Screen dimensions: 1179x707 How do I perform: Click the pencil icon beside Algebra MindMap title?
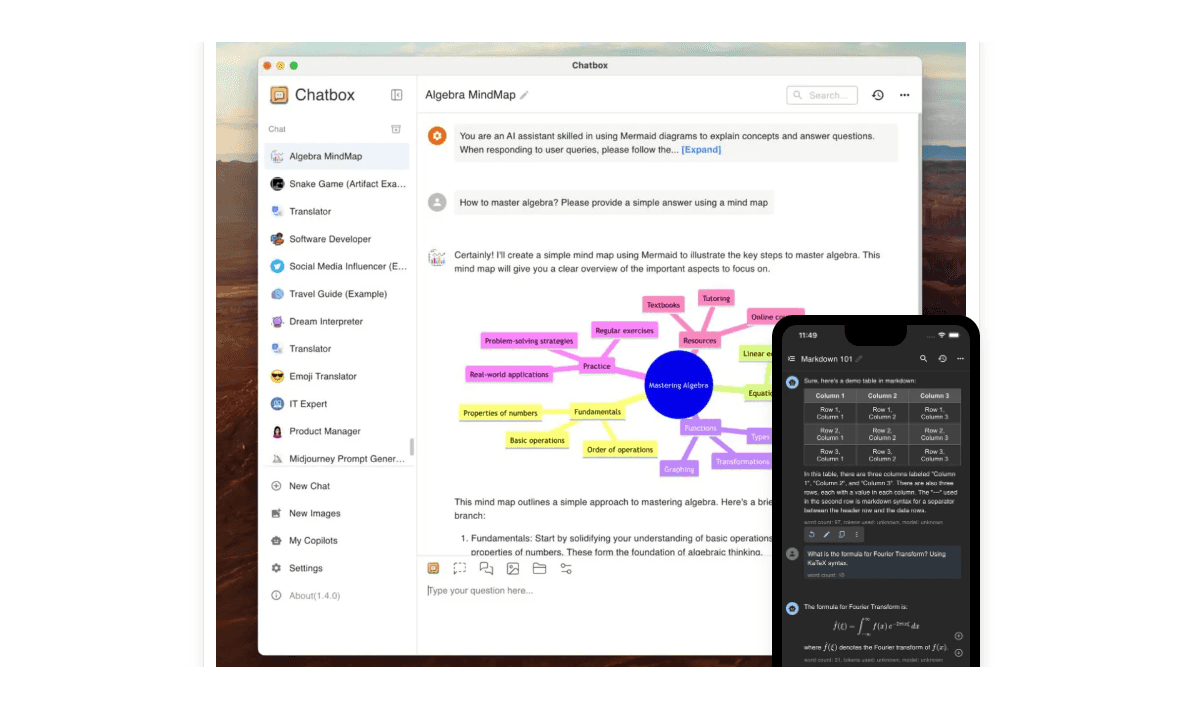tap(524, 95)
